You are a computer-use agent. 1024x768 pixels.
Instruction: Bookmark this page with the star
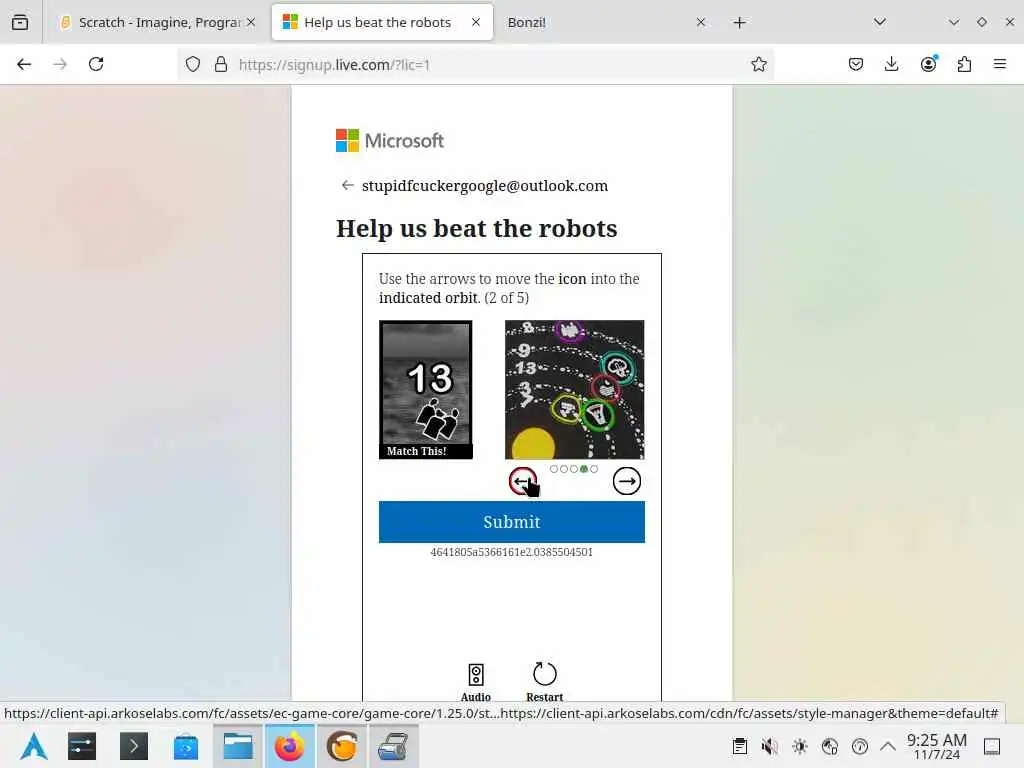(x=758, y=64)
